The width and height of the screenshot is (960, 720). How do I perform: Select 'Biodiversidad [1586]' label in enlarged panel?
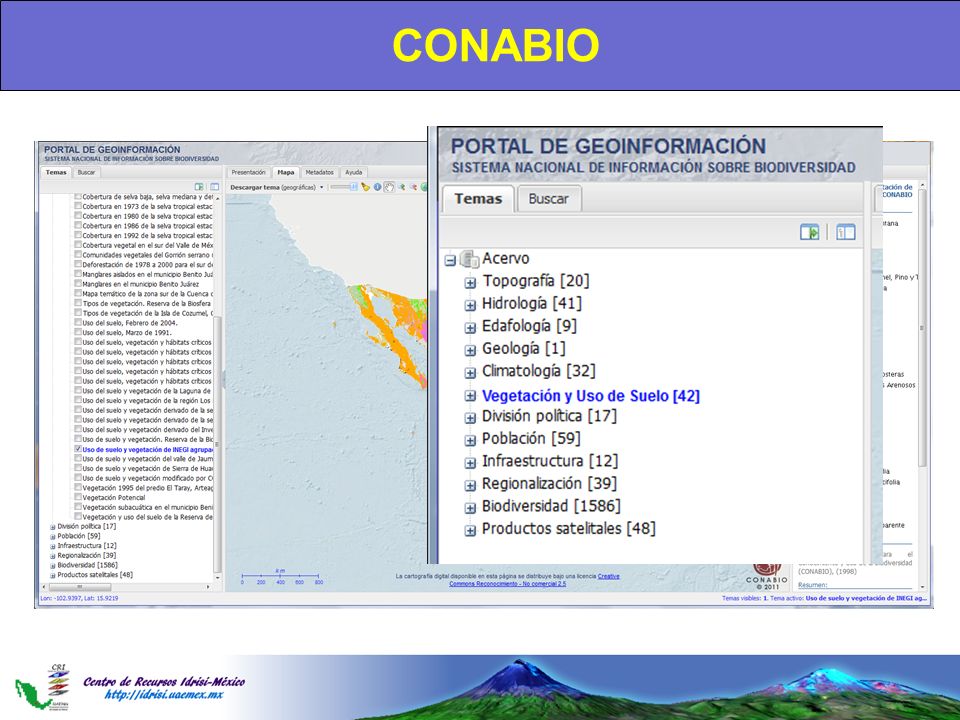[551, 506]
